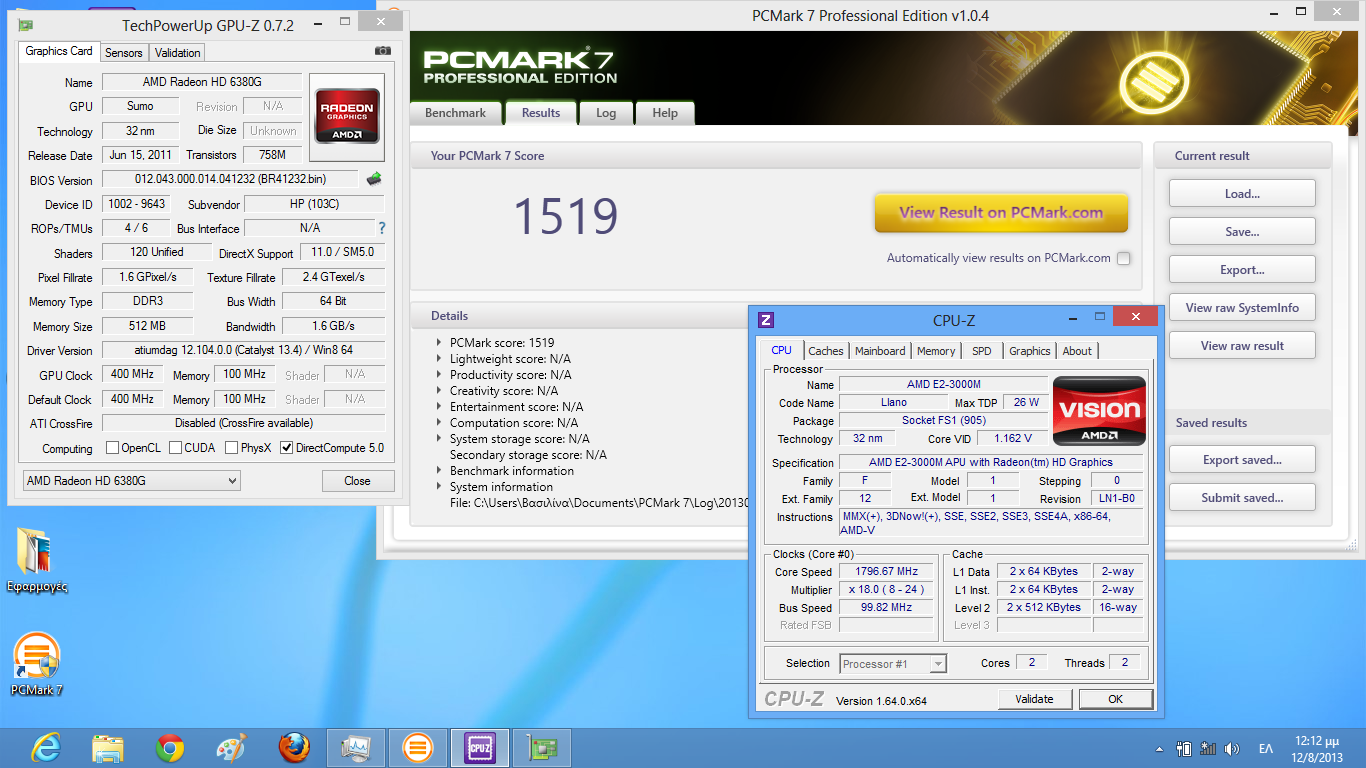The width and height of the screenshot is (1366, 768).
Task: Open the Mainboard tab in CPU-Z
Action: [x=880, y=351]
